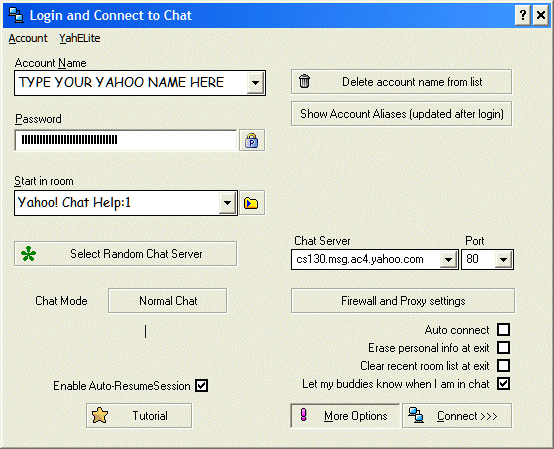The image size is (554, 449).
Task: Click inside the Password input field
Action: (x=125, y=140)
